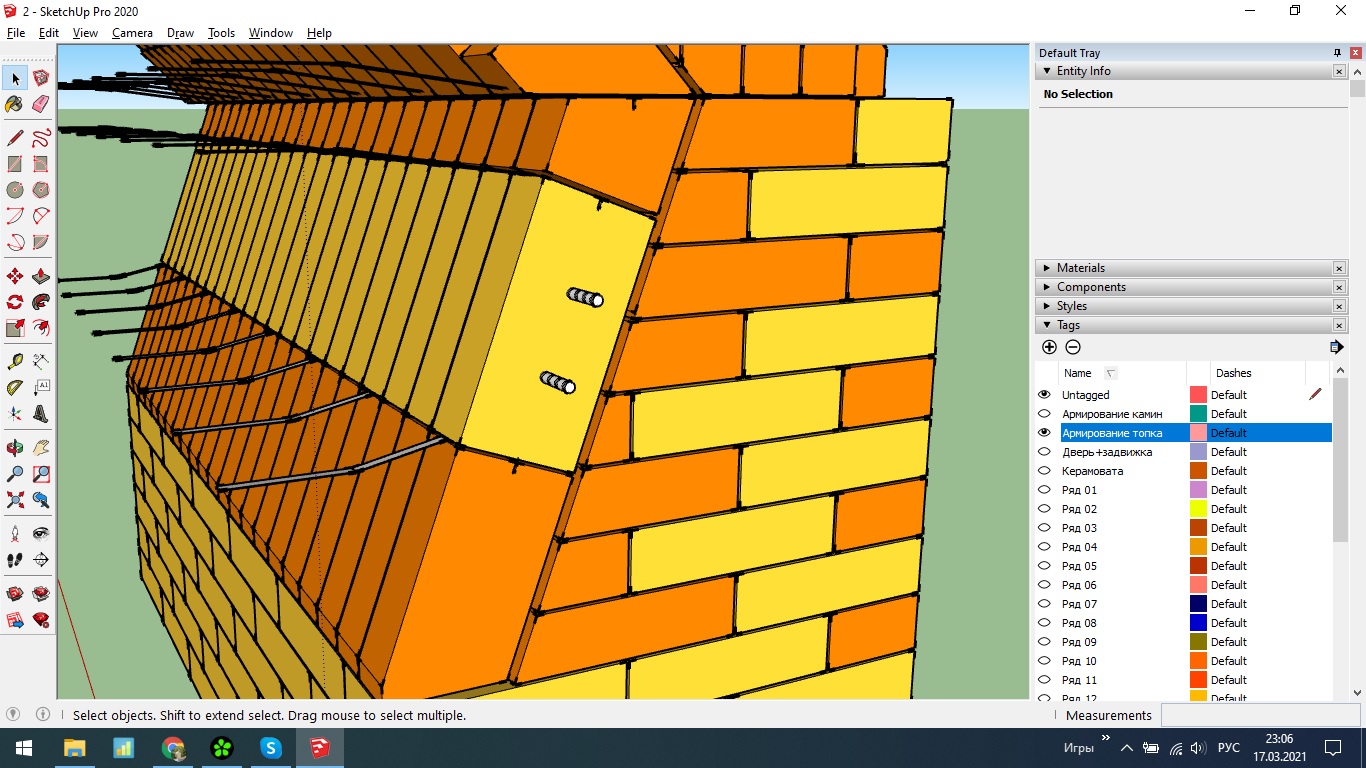Click color swatch of Ряд 07
The height and width of the screenshot is (768, 1366).
(x=1198, y=604)
